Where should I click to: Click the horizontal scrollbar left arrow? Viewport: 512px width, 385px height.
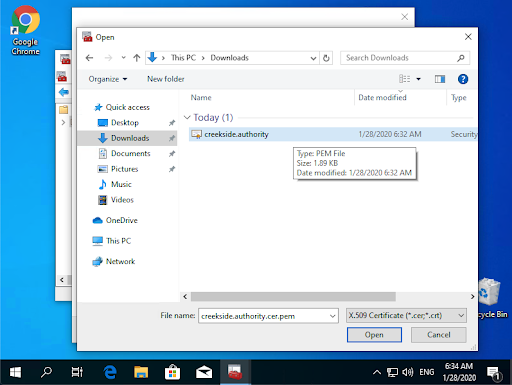coord(185,297)
